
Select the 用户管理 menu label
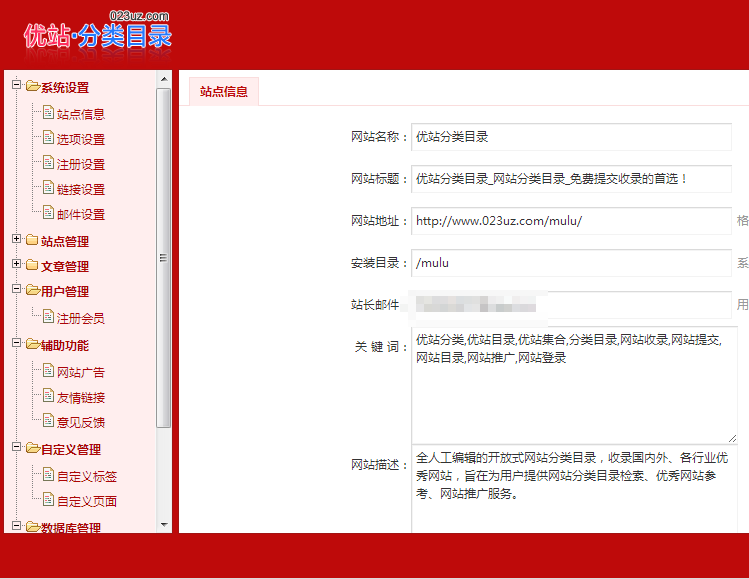65,291
